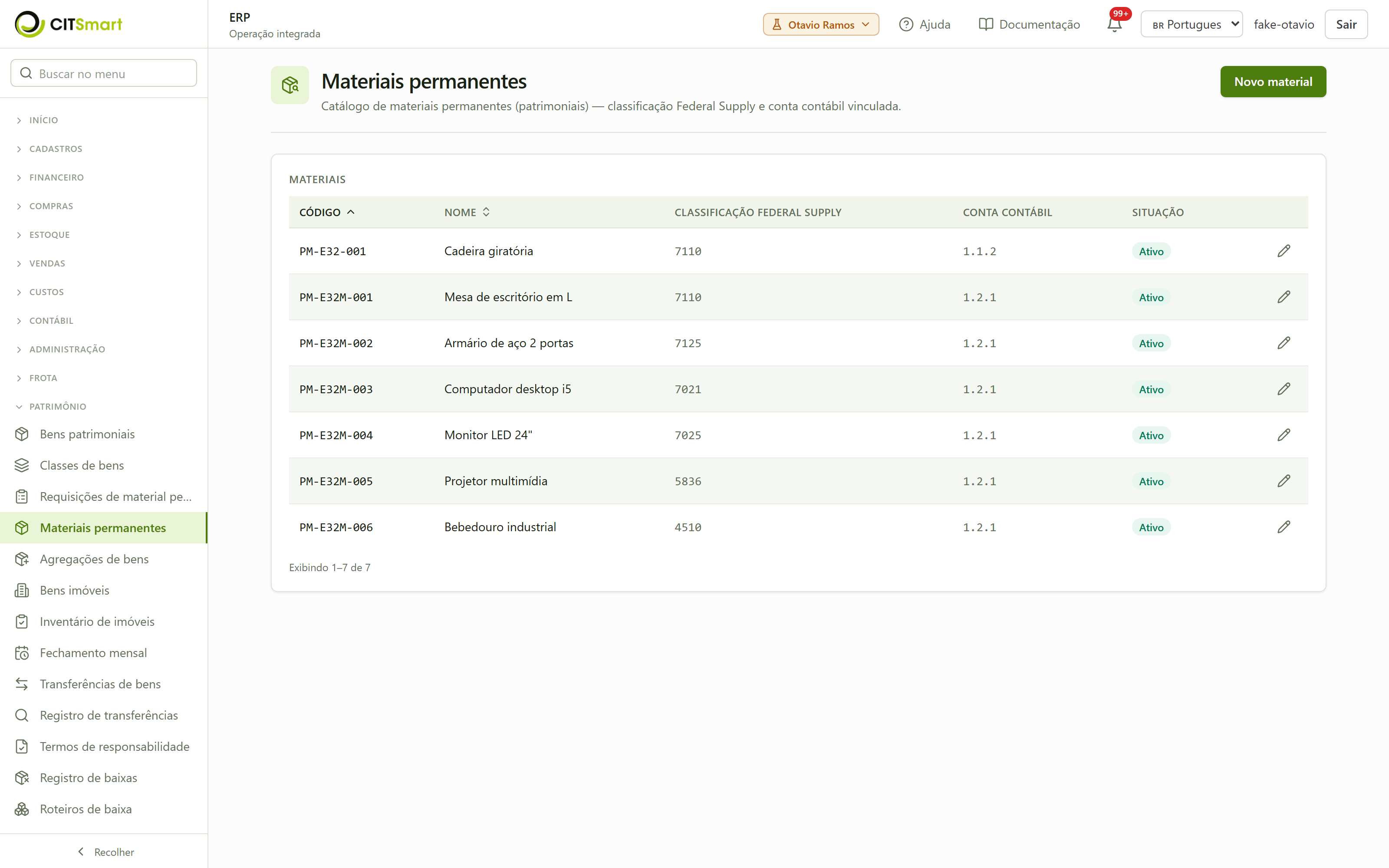Click code PM-E32M-003 cell
This screenshot has height=868, width=1389.
tap(336, 389)
